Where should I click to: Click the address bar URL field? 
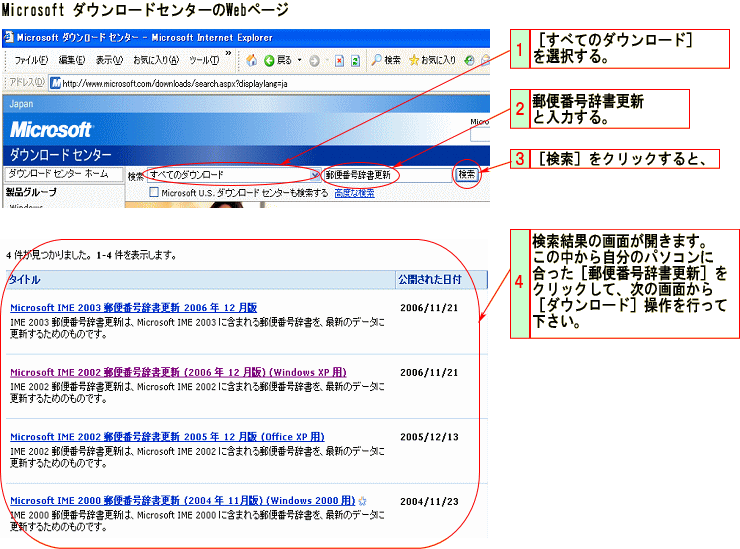coord(271,84)
